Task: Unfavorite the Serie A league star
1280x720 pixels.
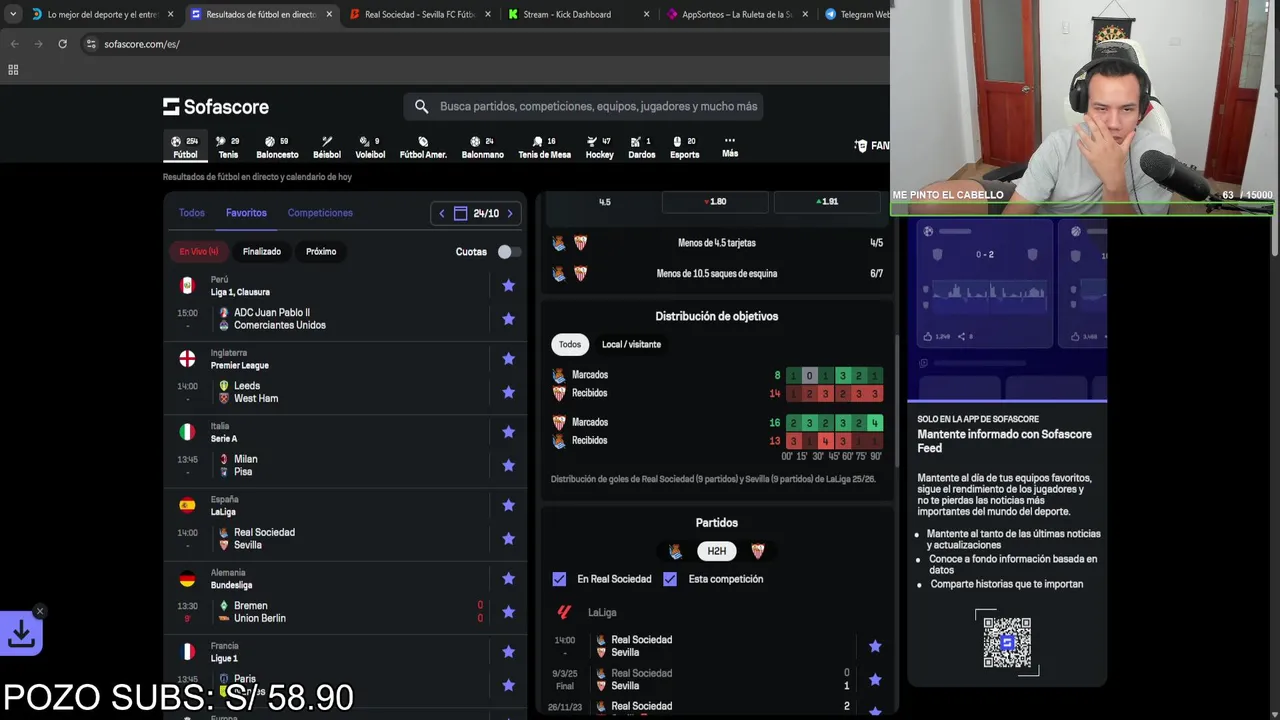Action: click(x=508, y=432)
